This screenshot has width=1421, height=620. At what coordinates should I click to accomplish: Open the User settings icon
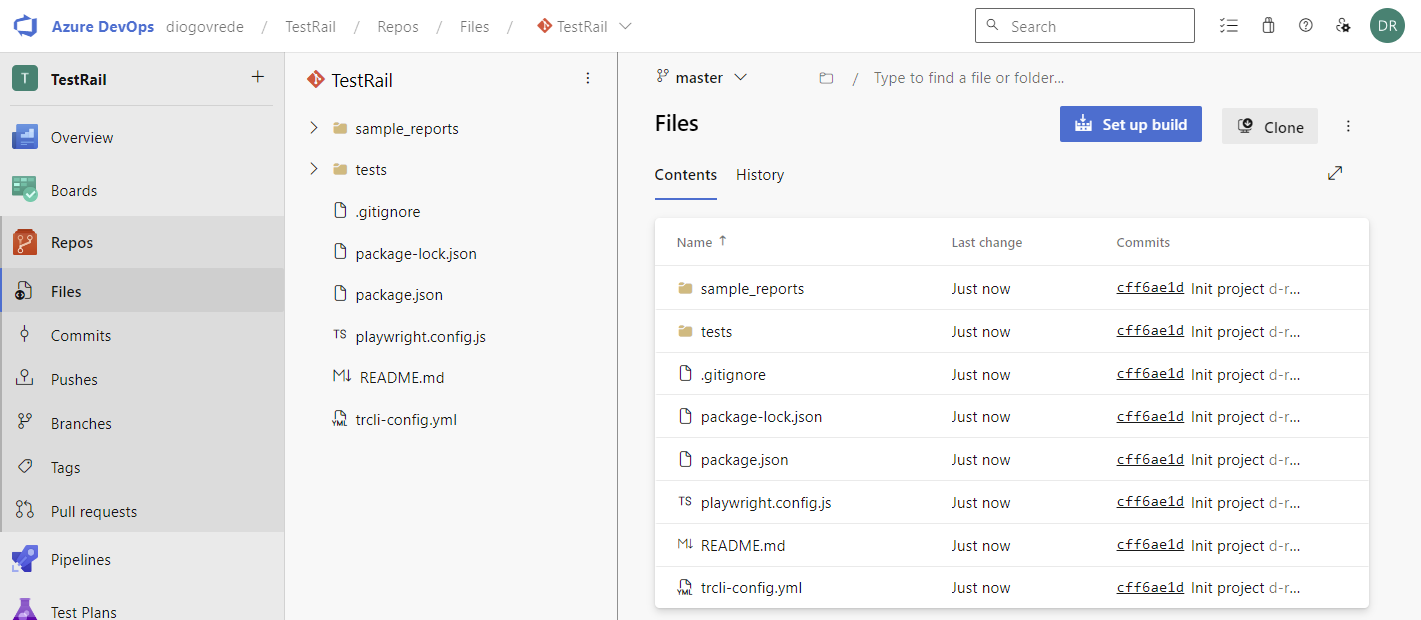pyautogui.click(x=1343, y=26)
